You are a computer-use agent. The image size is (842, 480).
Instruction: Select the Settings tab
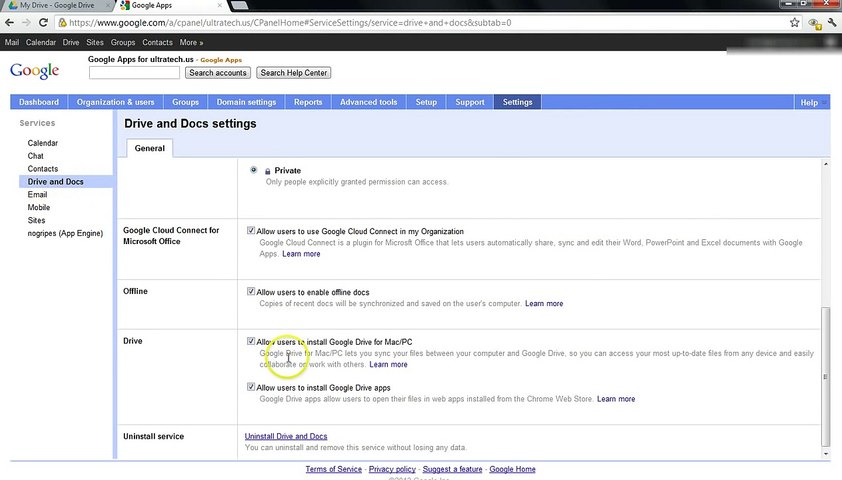[517, 102]
